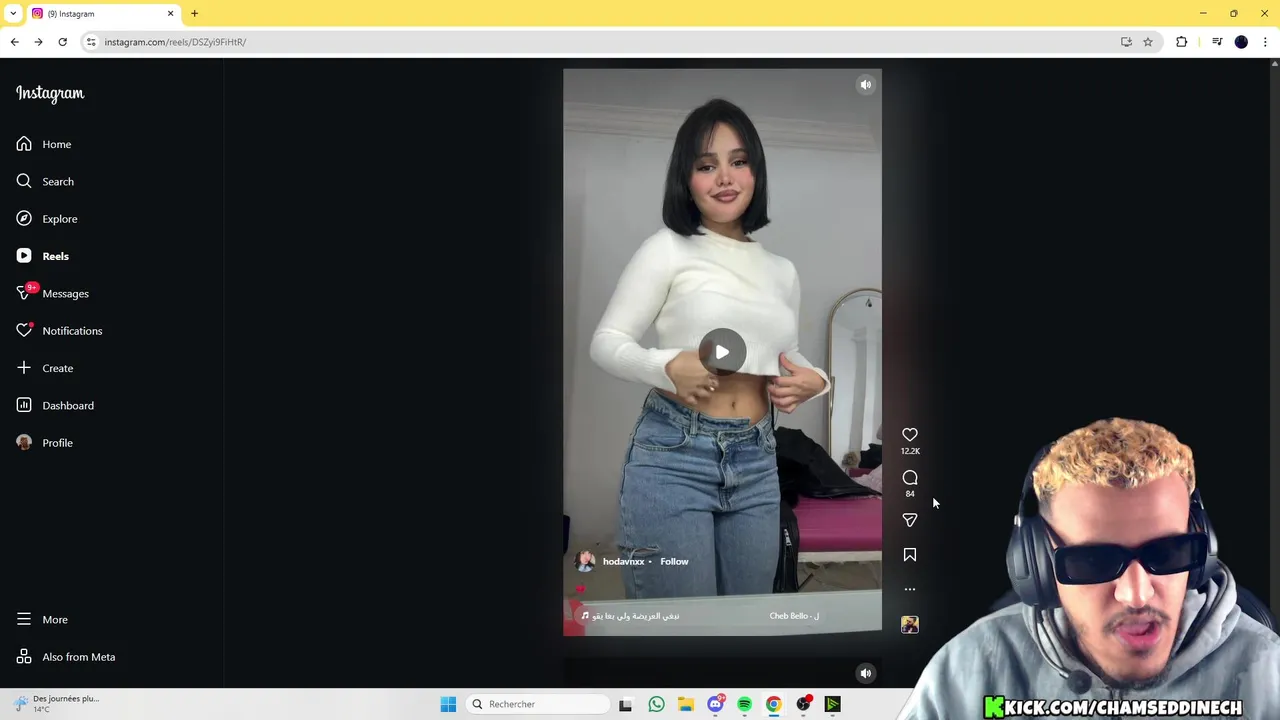Open reel comments bubble icon

click(910, 478)
